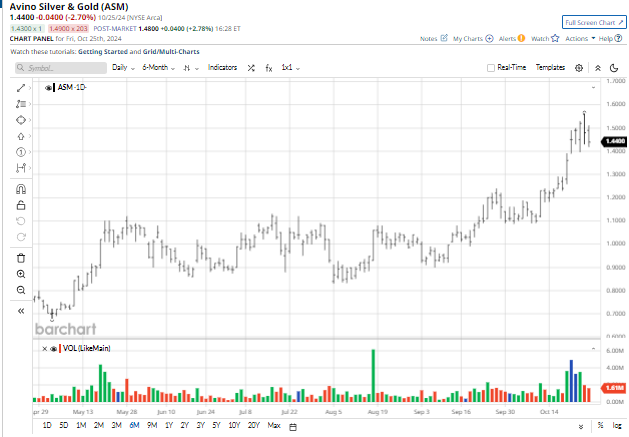Open the fx expressions icon

pyautogui.click(x=269, y=68)
